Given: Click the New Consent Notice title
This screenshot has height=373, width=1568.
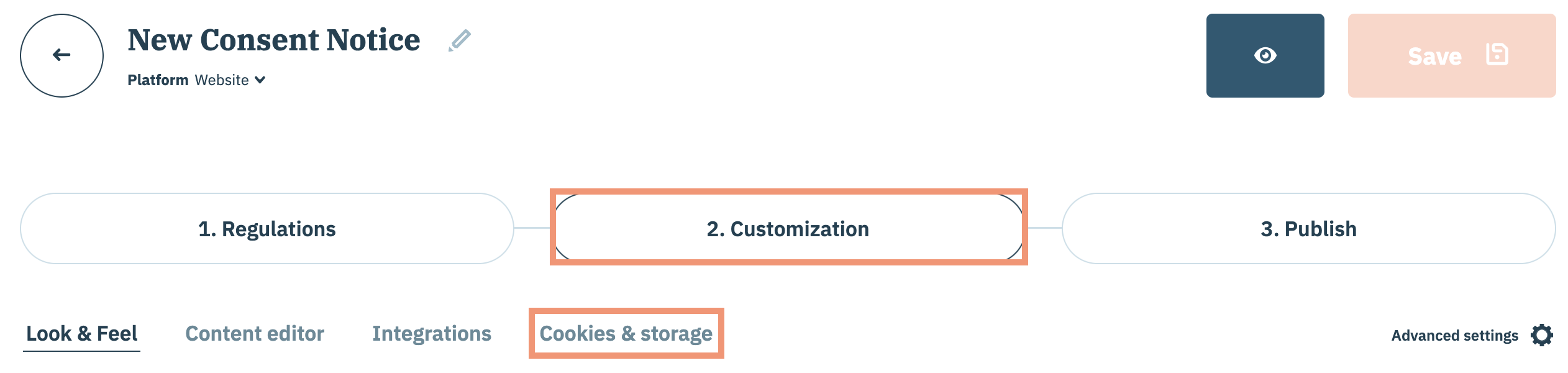Looking at the screenshot, I should [274, 40].
